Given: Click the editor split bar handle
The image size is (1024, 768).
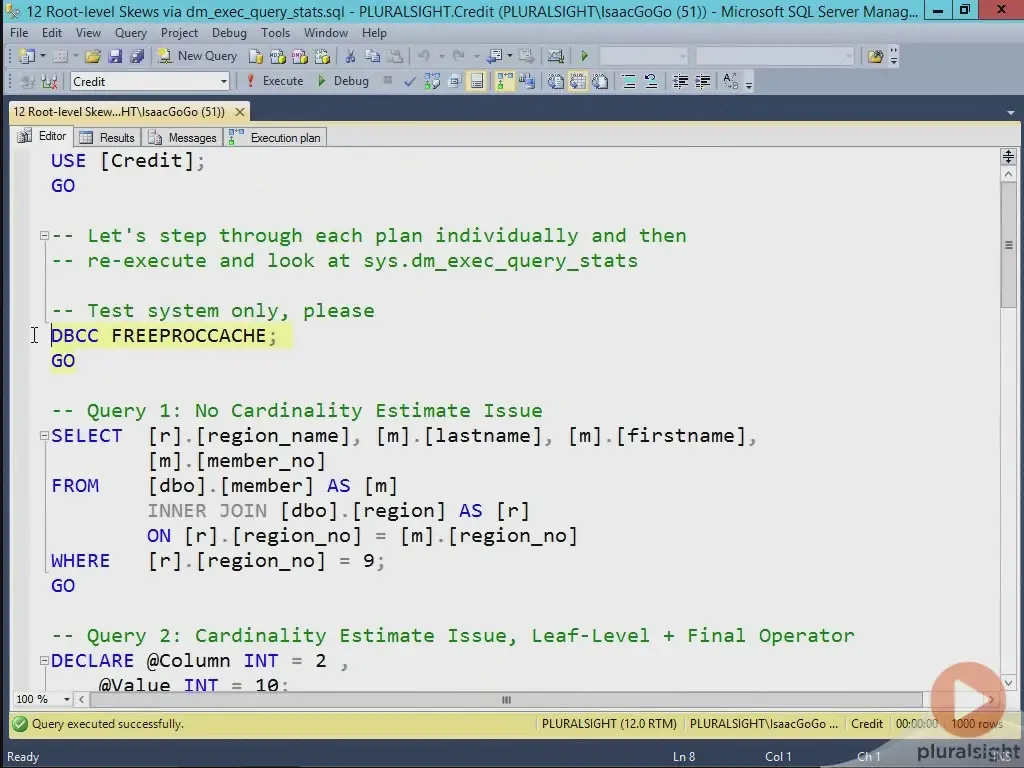Looking at the screenshot, I should (1008, 157).
